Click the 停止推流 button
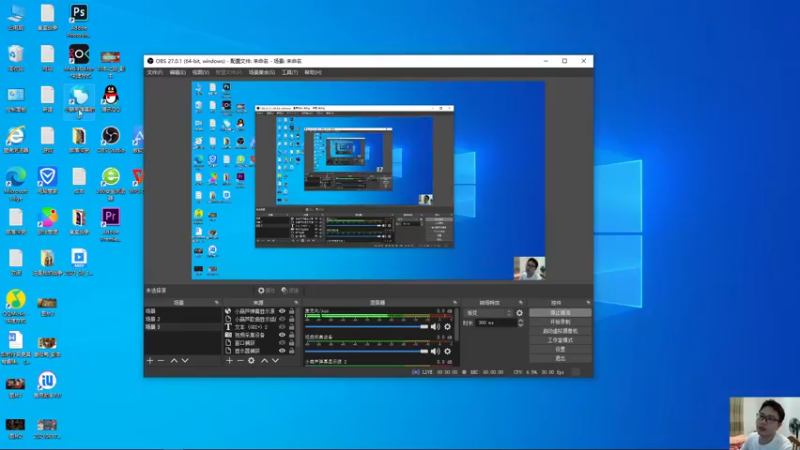The image size is (800, 450). click(560, 312)
